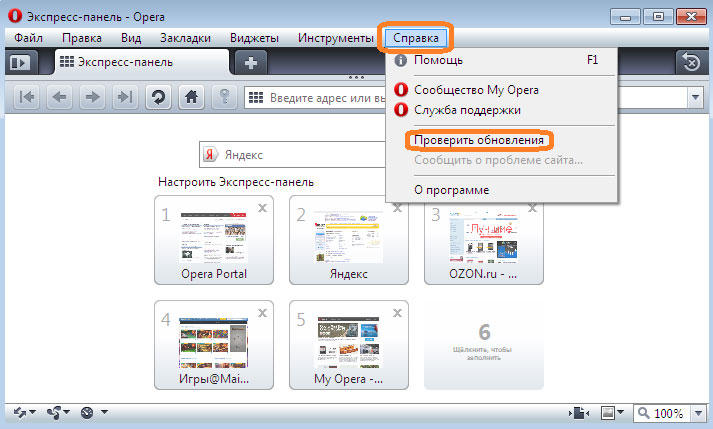
Task: Open Opera Portal speed dial thumbnail
Action: pos(214,240)
